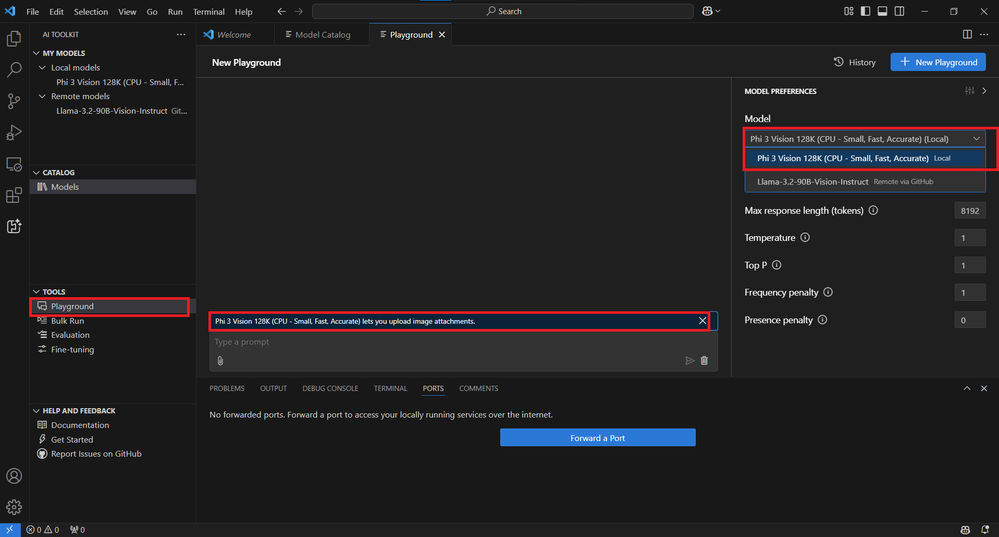Toggle the secondary side bar
The height and width of the screenshot is (537, 999).
point(900,11)
